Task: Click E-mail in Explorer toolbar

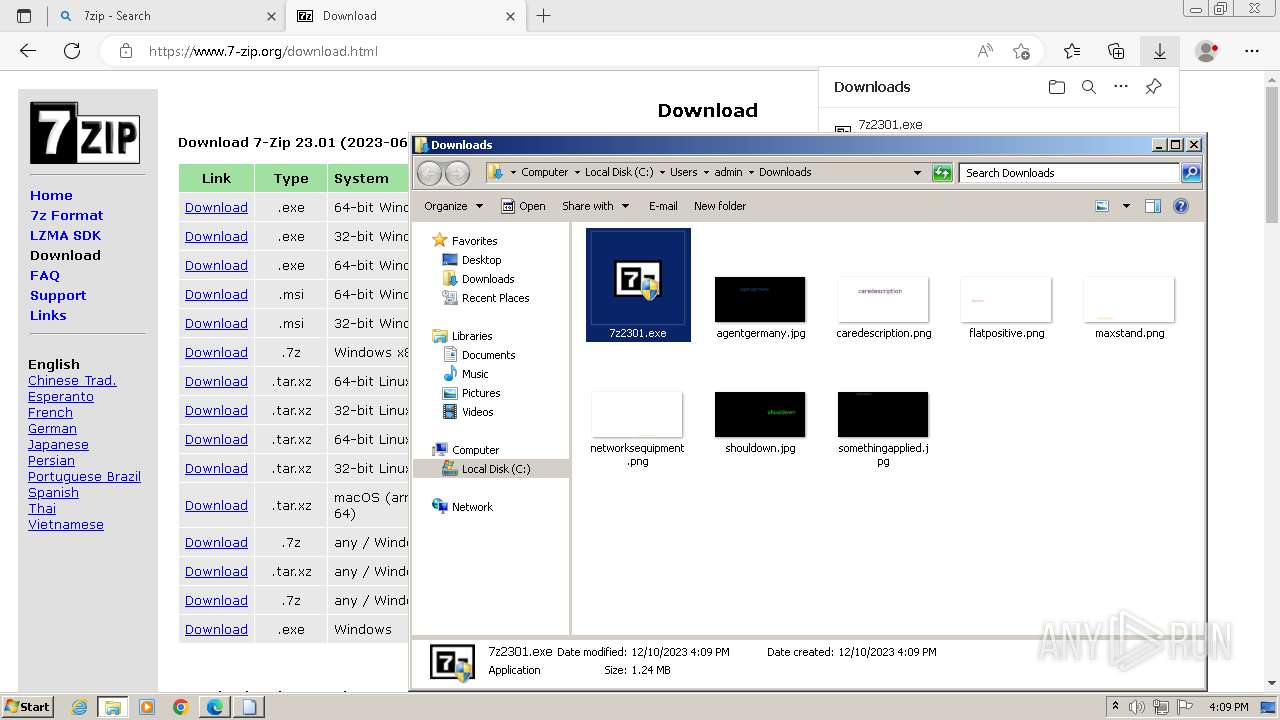Action: click(x=663, y=206)
